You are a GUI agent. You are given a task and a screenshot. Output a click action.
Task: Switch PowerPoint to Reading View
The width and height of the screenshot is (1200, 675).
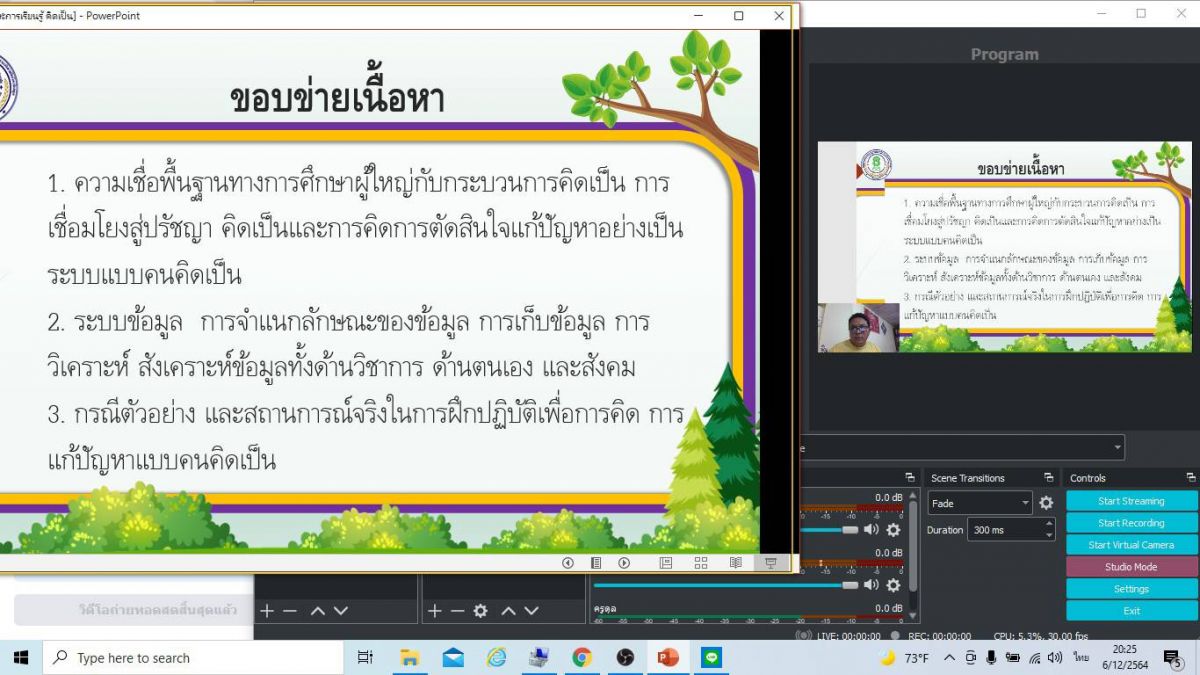point(736,563)
